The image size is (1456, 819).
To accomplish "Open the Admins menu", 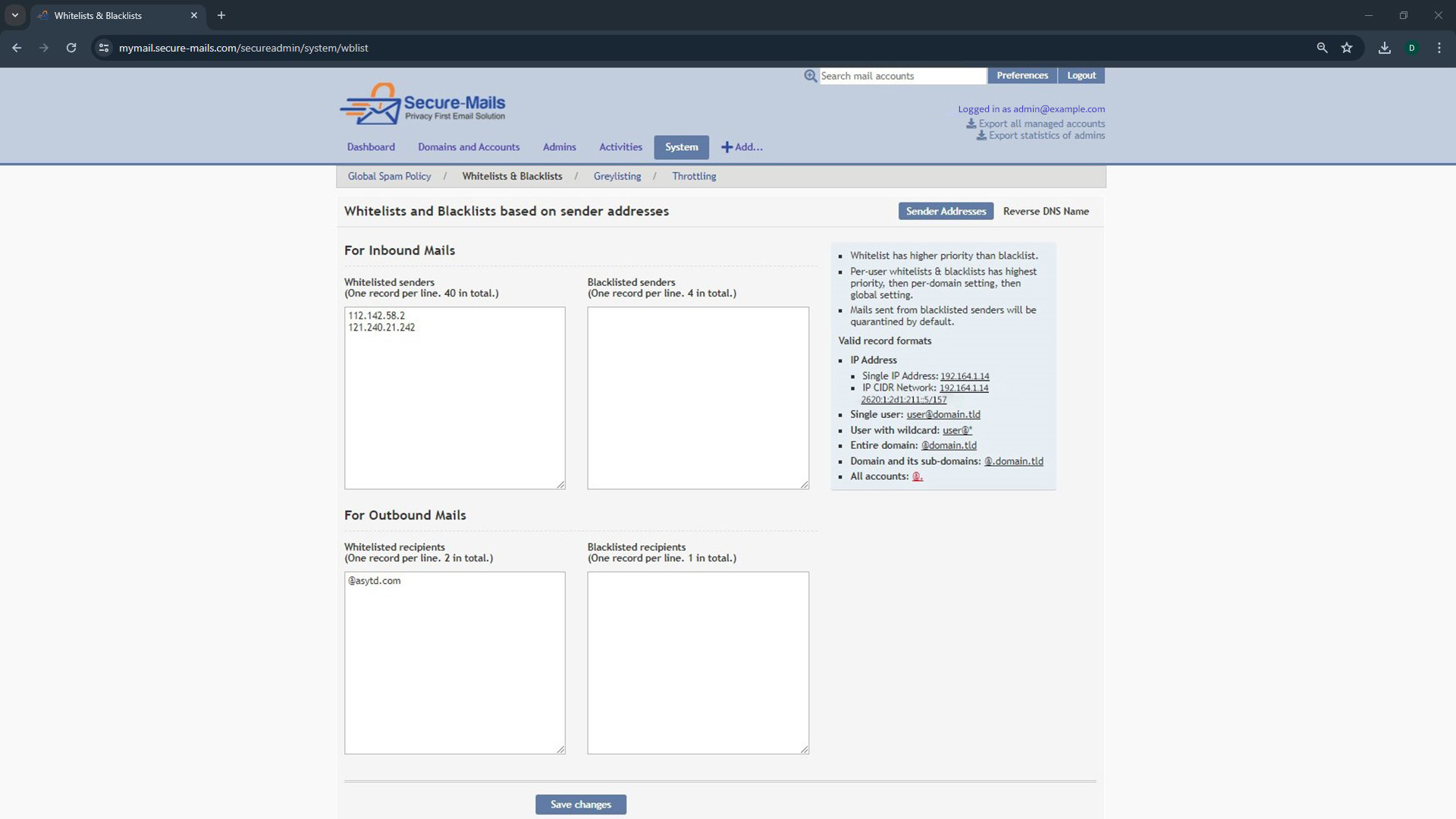I will pyautogui.click(x=560, y=147).
